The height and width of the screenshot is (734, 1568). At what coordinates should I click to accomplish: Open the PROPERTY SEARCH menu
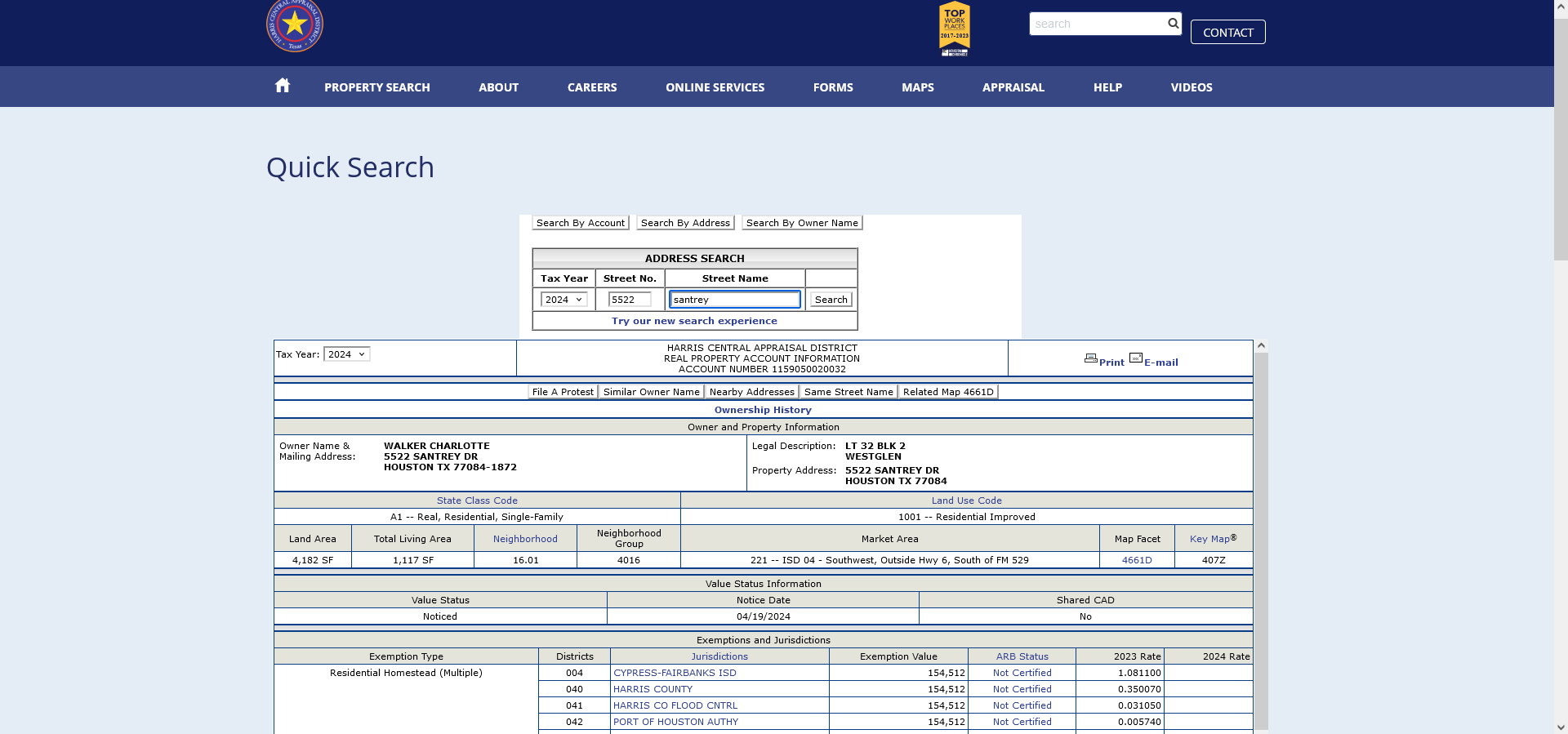point(377,87)
